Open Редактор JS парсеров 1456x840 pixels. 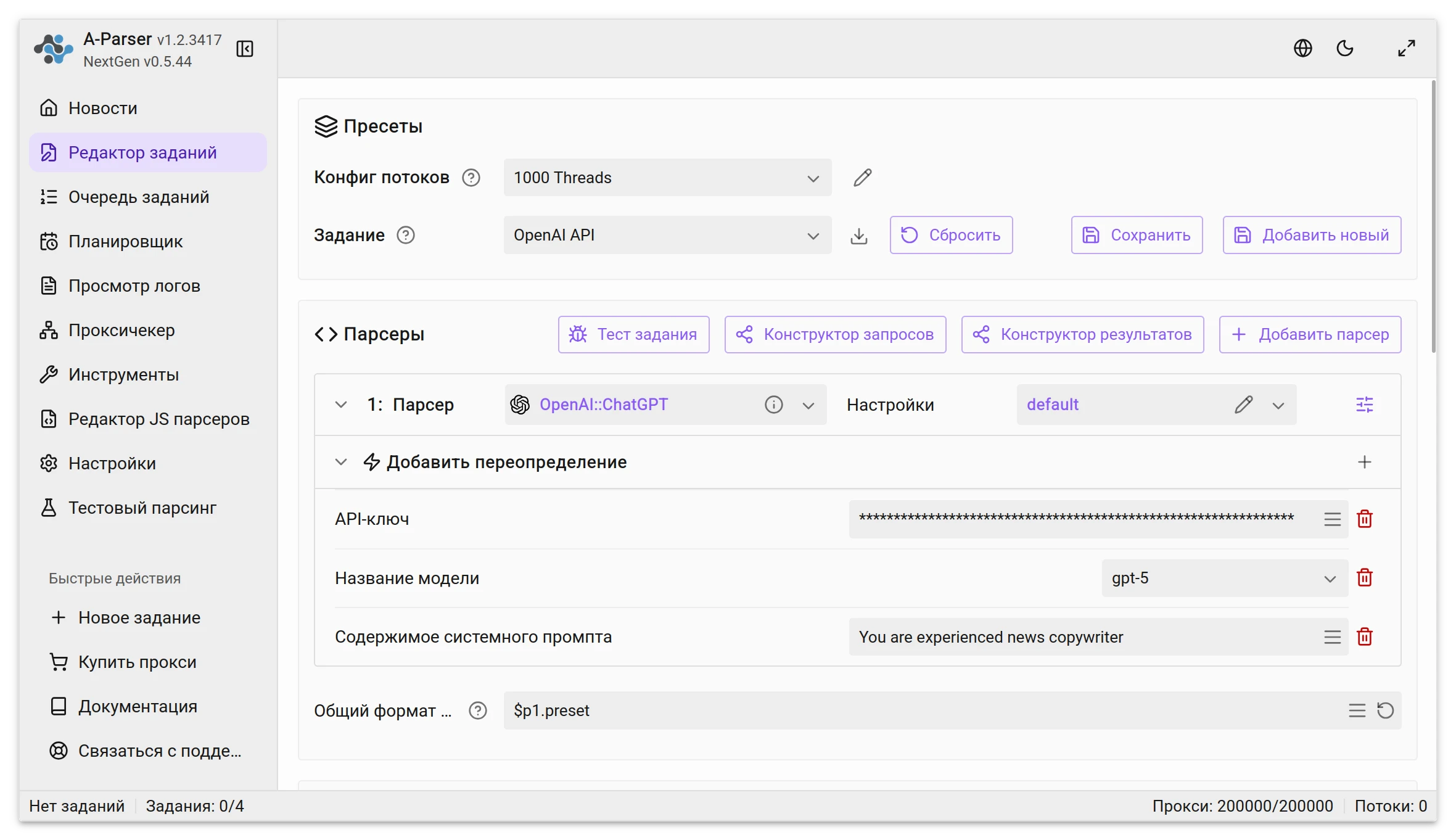pos(148,419)
